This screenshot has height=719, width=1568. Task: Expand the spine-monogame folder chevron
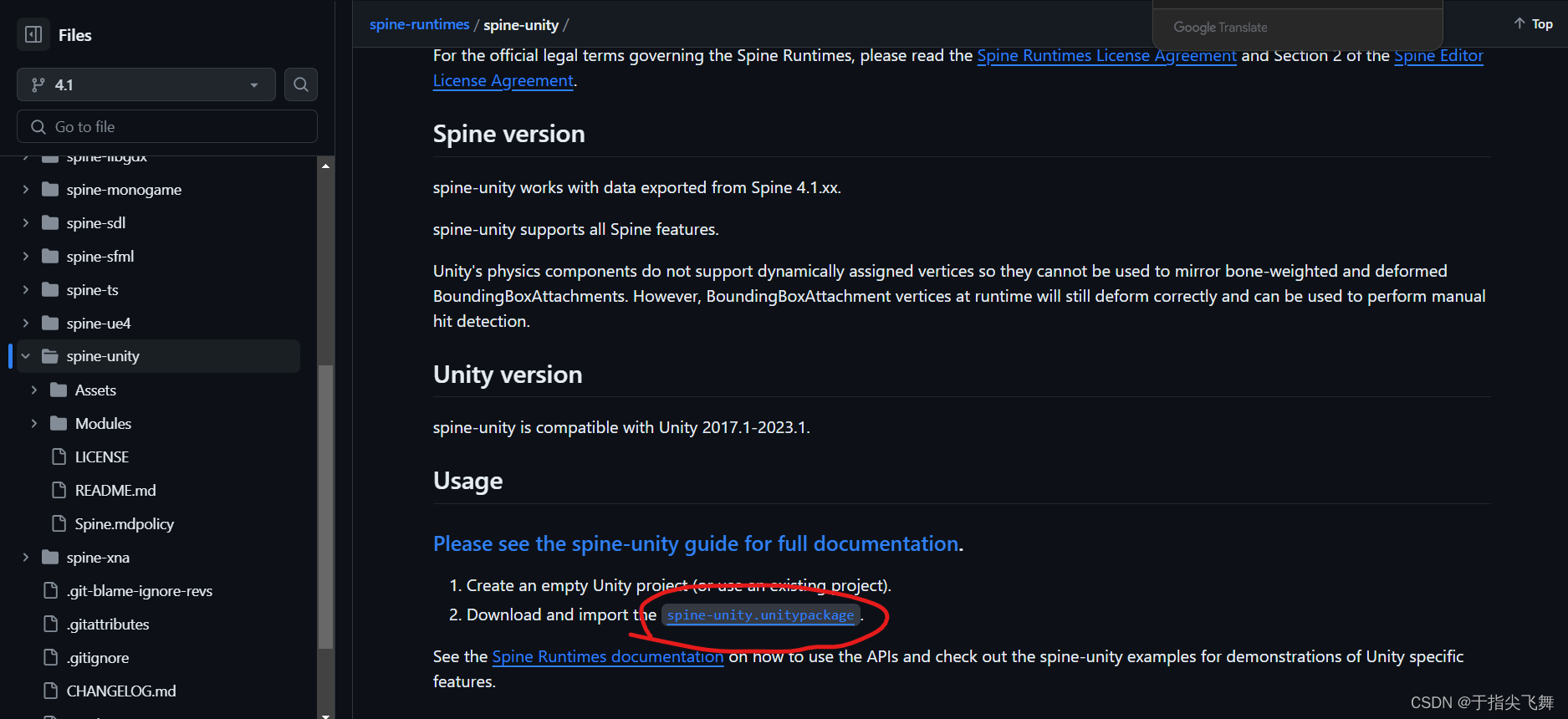point(26,190)
